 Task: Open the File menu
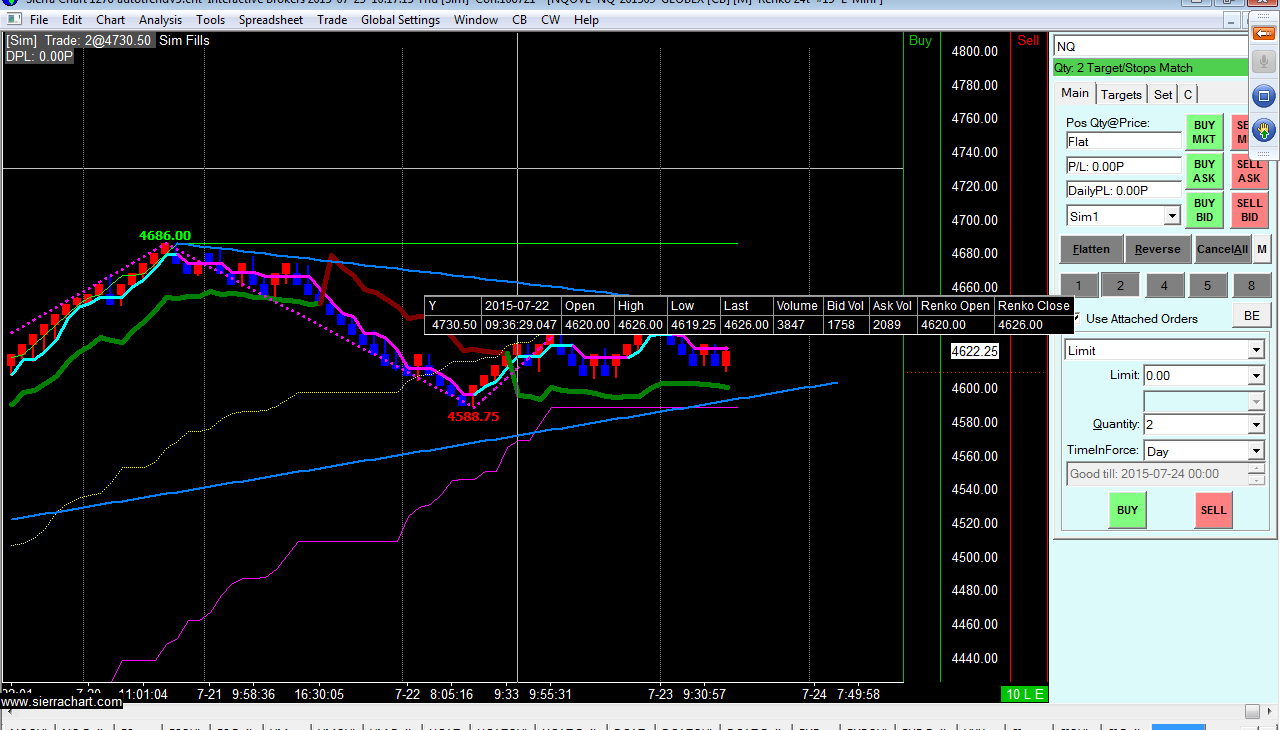pos(39,19)
